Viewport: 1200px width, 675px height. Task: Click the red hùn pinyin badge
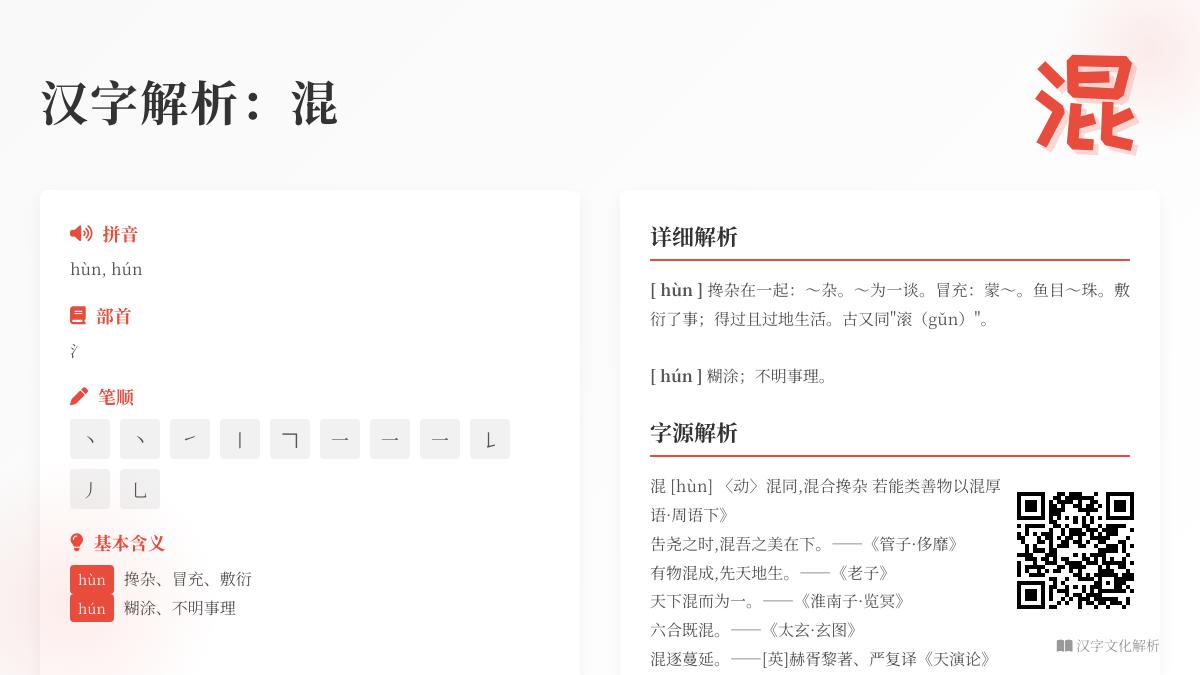click(92, 580)
